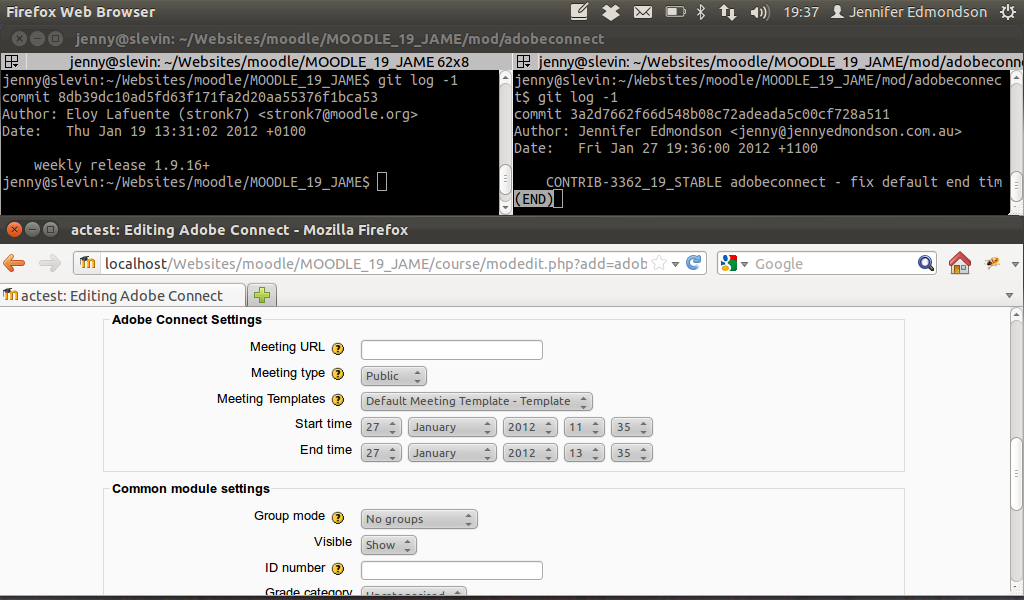1024x600 pixels.
Task: Click the localhost address bar
Action: (x=375, y=264)
